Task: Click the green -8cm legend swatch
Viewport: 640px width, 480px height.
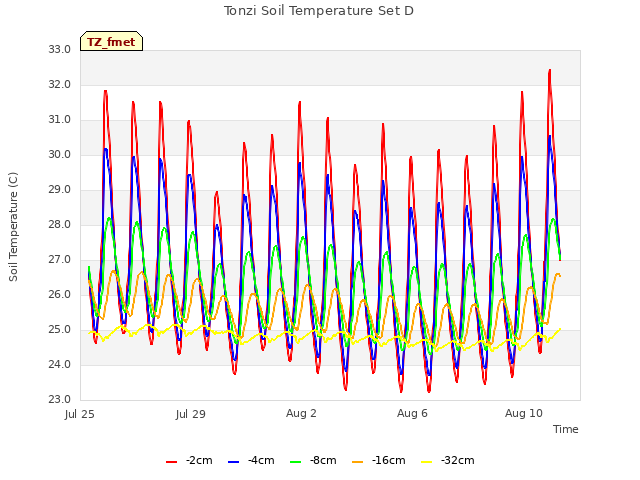Action: point(296,462)
